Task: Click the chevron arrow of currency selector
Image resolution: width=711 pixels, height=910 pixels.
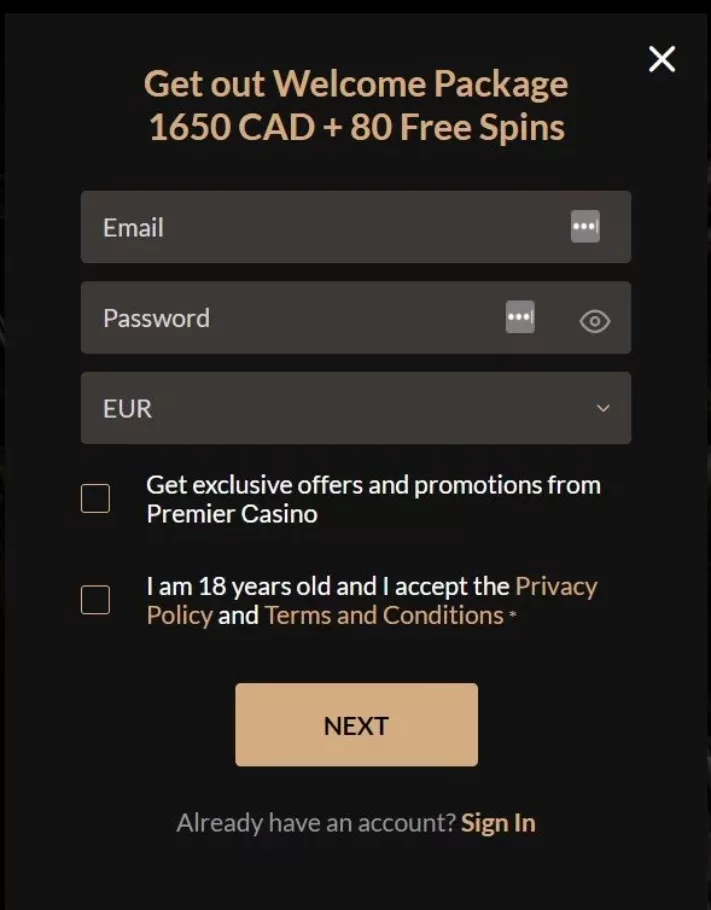Action: [x=603, y=408]
